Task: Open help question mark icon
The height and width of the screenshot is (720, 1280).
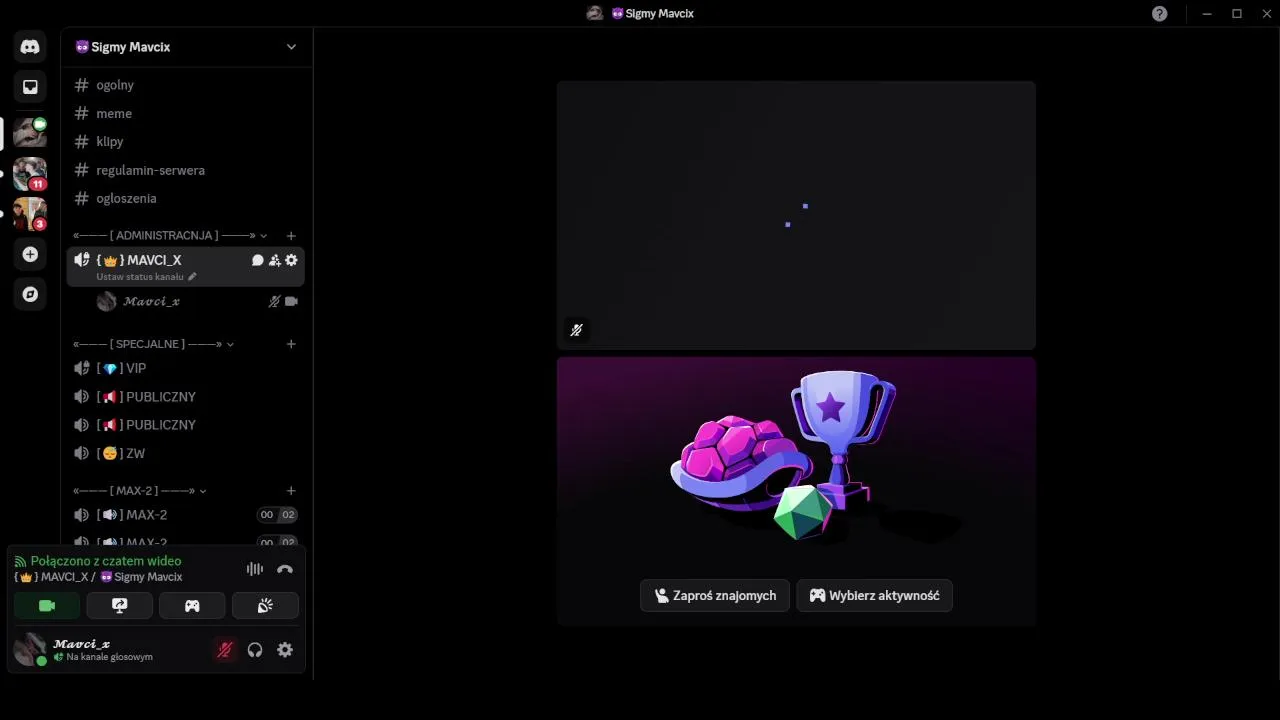Action: click(1159, 14)
